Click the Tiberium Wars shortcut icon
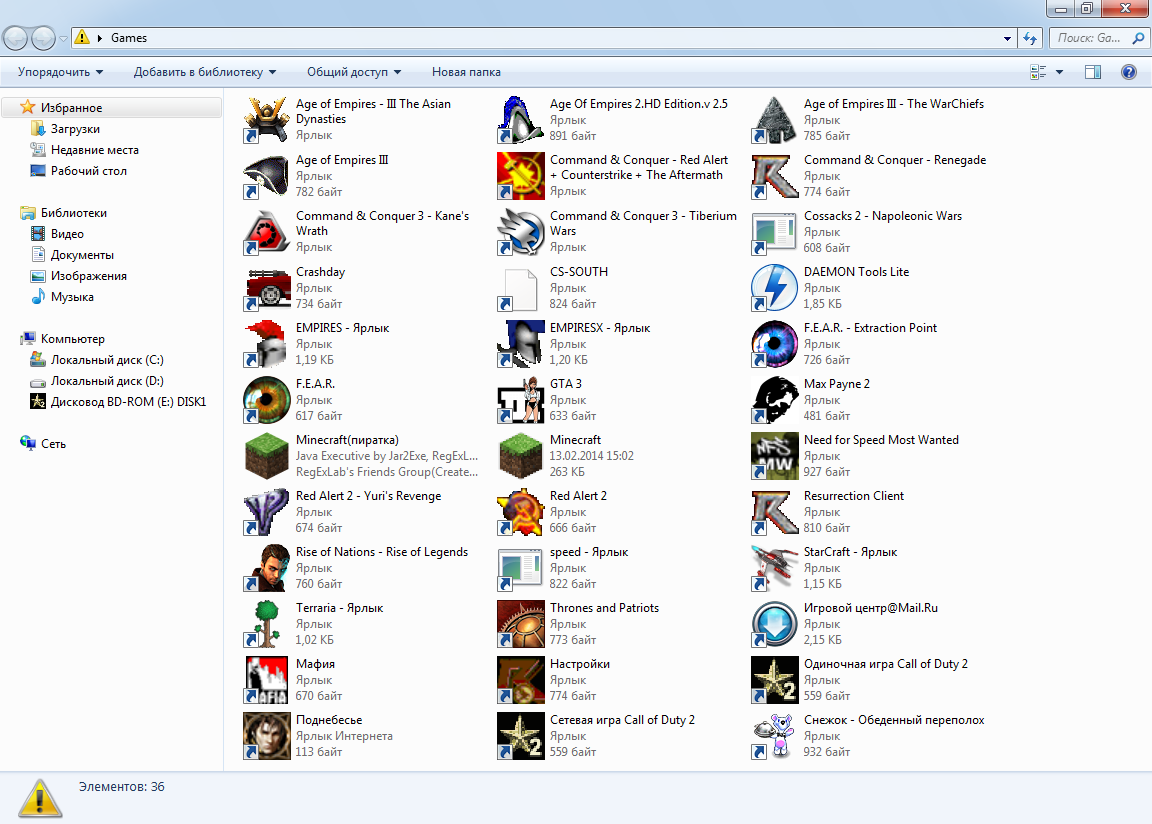1152x824 pixels. click(521, 231)
